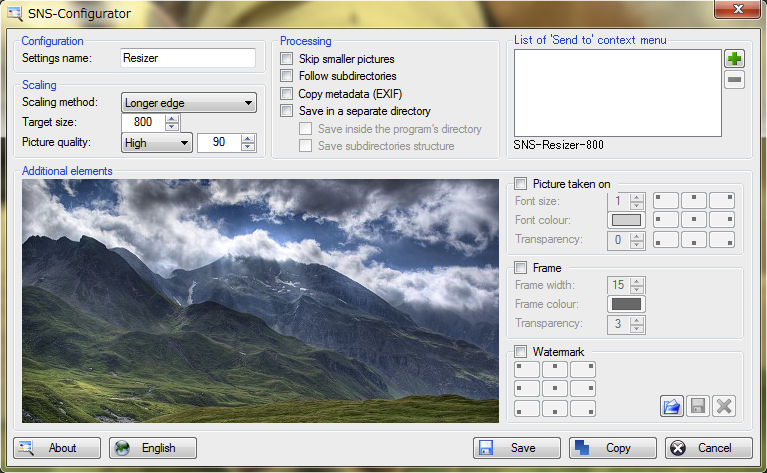
Task: Open watermark image with folder icon
Action: pyautogui.click(x=672, y=406)
